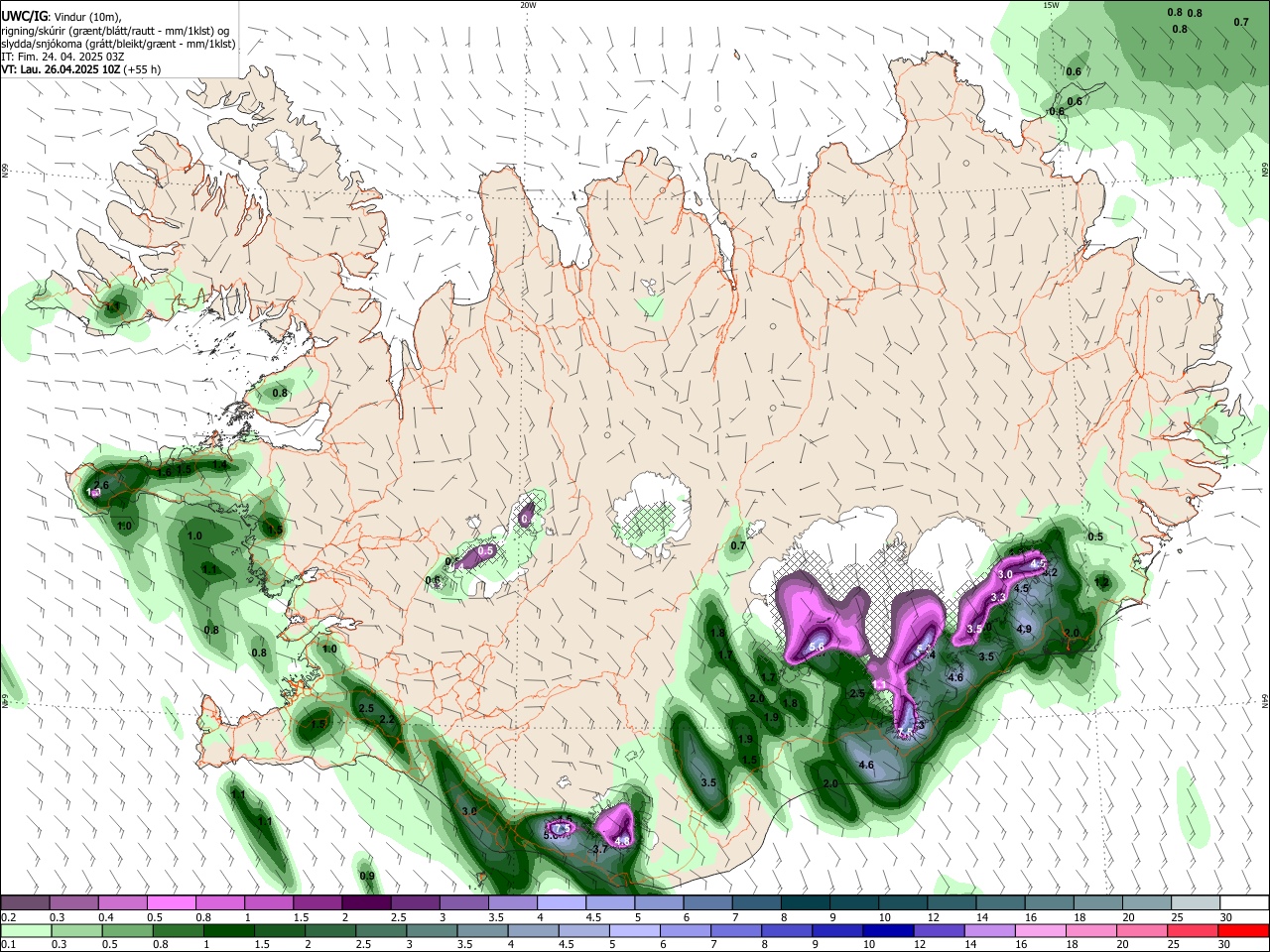
Task: Click the 5.6 snowfall value on the map
Action: click(x=818, y=647)
